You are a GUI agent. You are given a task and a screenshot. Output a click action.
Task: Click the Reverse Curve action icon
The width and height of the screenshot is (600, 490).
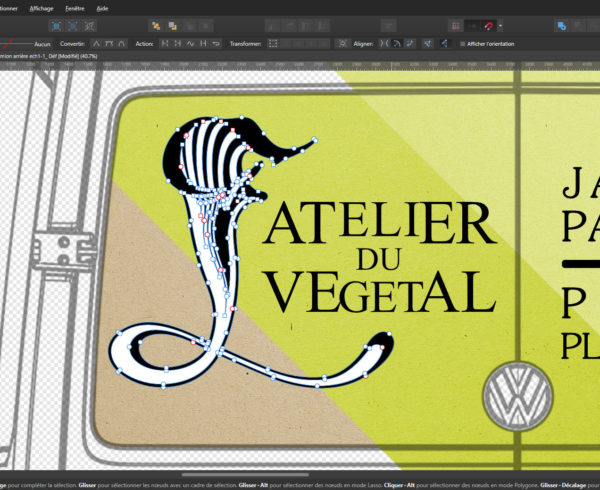point(216,44)
